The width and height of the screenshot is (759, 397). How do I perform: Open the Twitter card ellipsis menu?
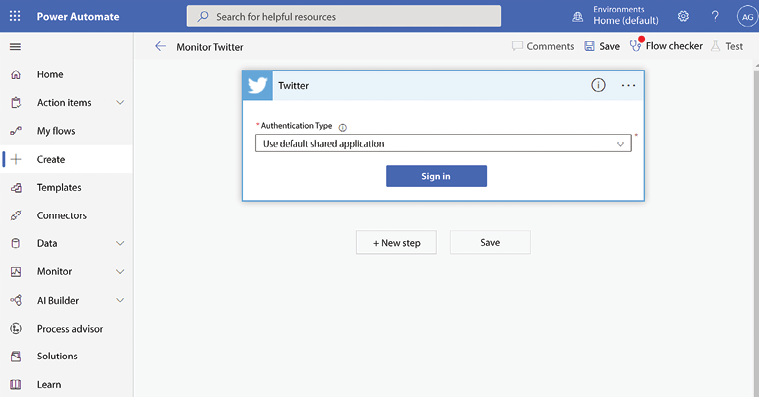628,85
